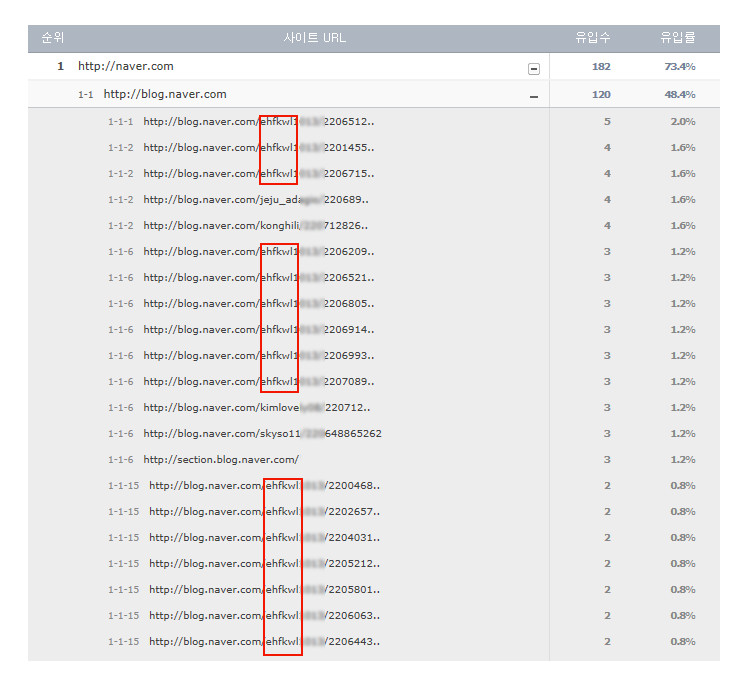
Task: Open the blog URL ending in 2201455..
Action: pyautogui.click(x=258, y=147)
